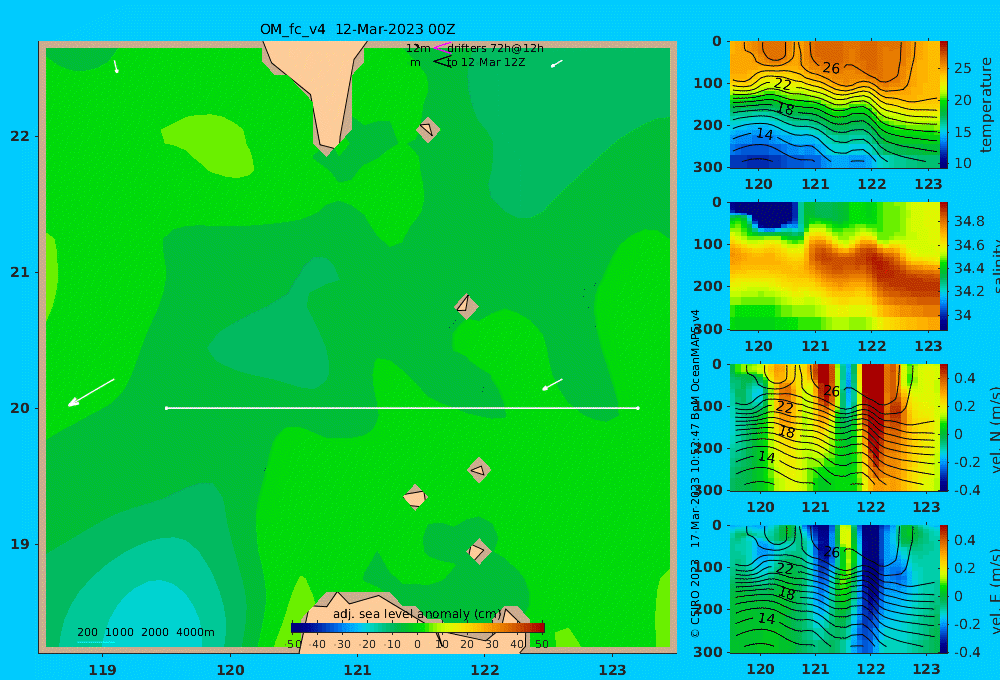Click latitude label 21 on main map

click(20, 272)
